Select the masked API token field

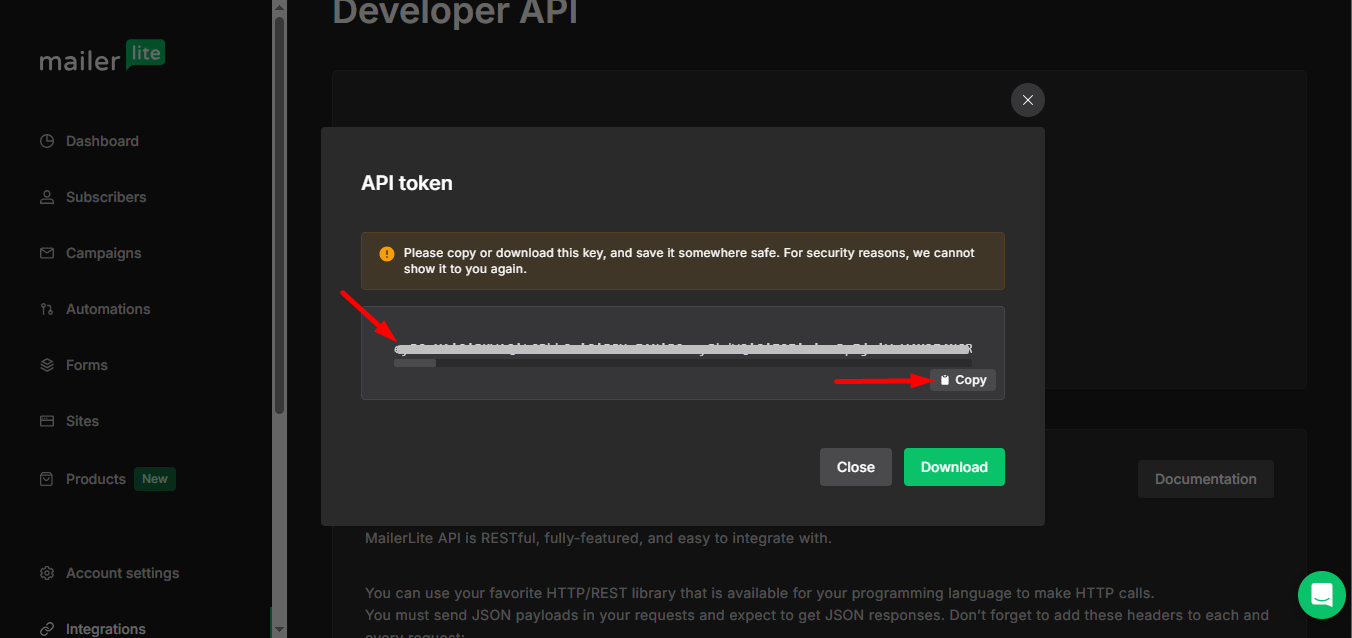683,350
